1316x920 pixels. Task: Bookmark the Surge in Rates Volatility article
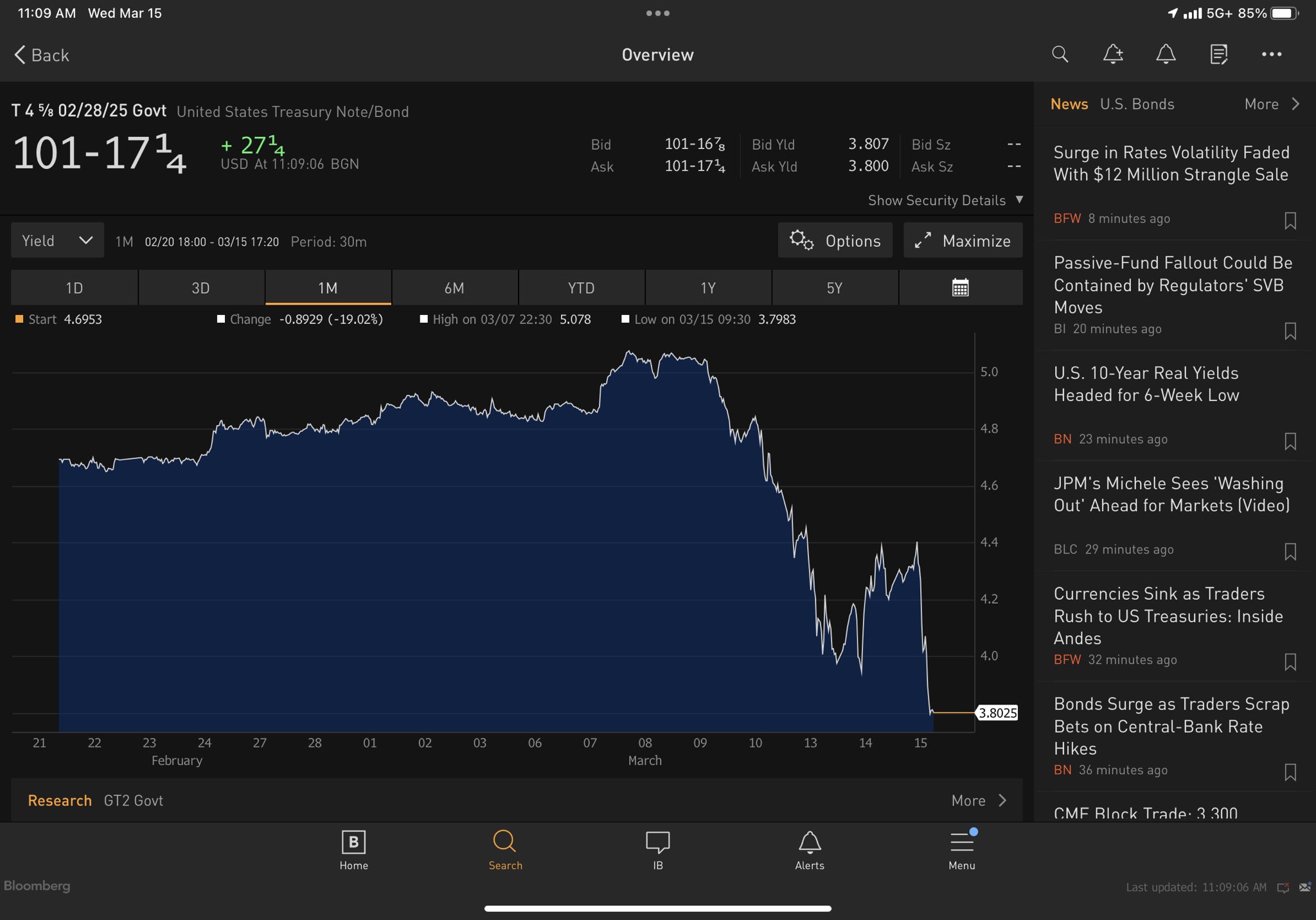pyautogui.click(x=1290, y=221)
